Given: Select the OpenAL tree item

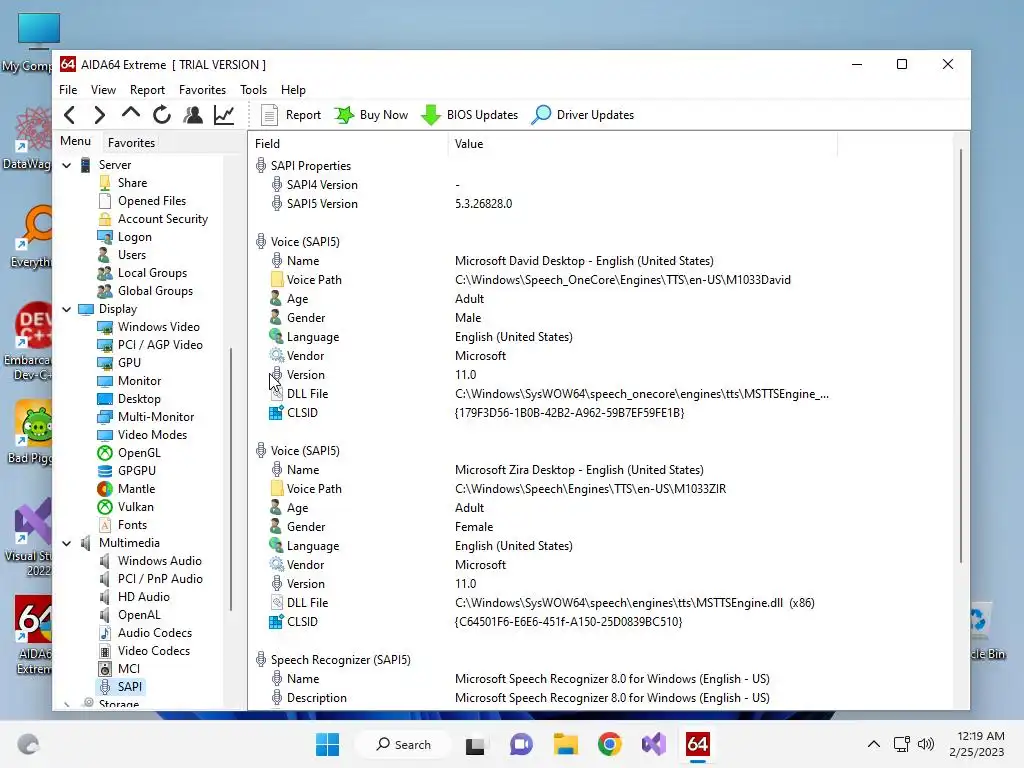Looking at the screenshot, I should 138,615.
